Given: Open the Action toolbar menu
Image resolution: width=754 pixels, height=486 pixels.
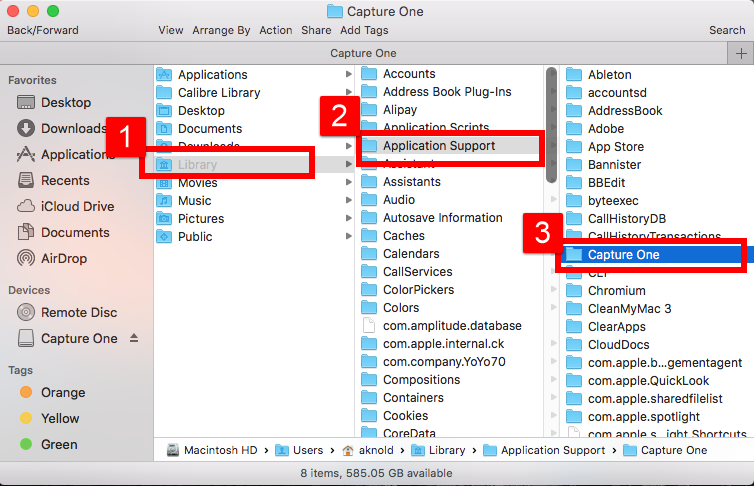Looking at the screenshot, I should (x=276, y=30).
